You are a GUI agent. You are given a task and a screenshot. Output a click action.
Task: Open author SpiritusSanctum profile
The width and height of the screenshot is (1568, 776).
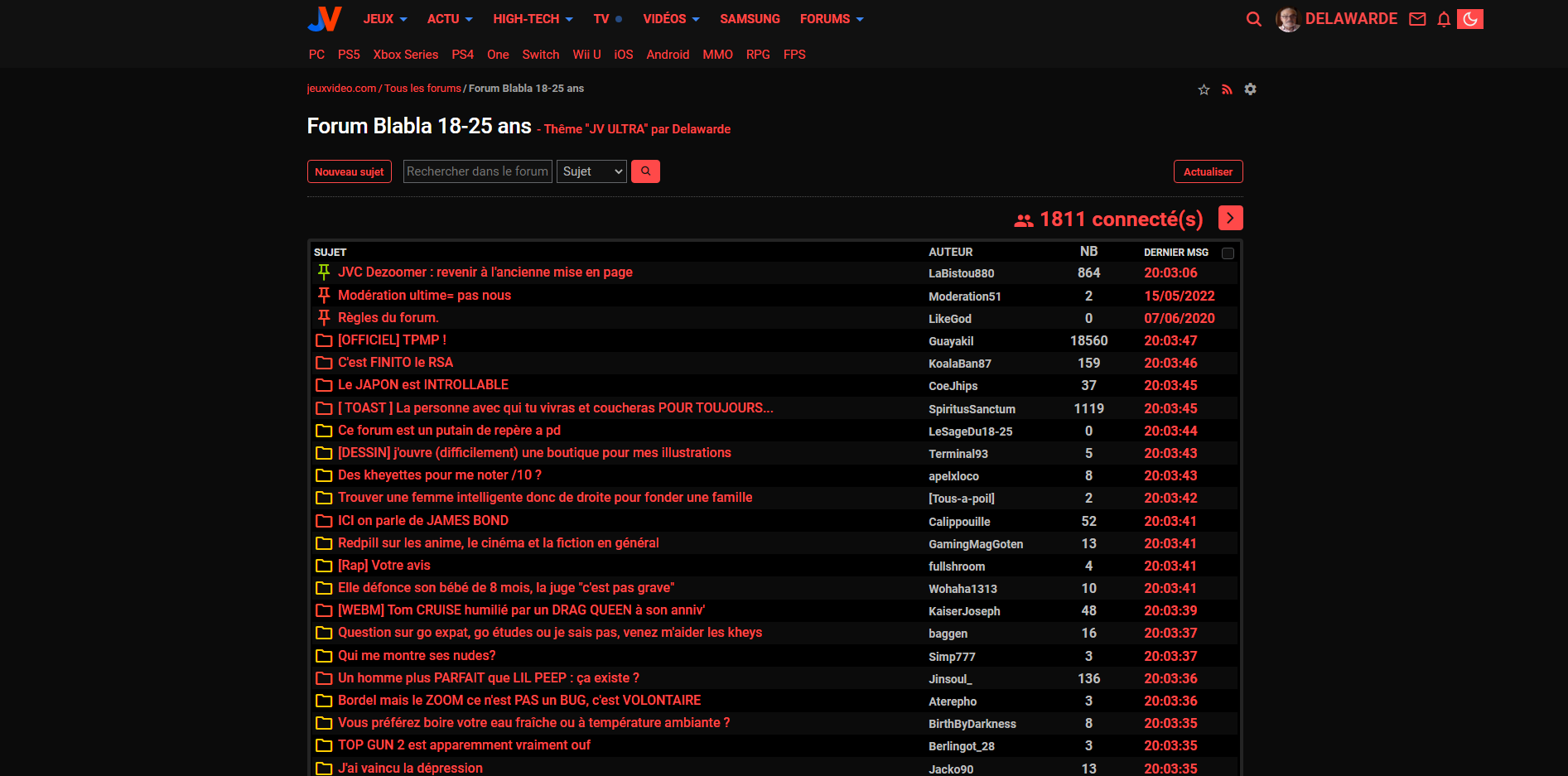[972, 409]
